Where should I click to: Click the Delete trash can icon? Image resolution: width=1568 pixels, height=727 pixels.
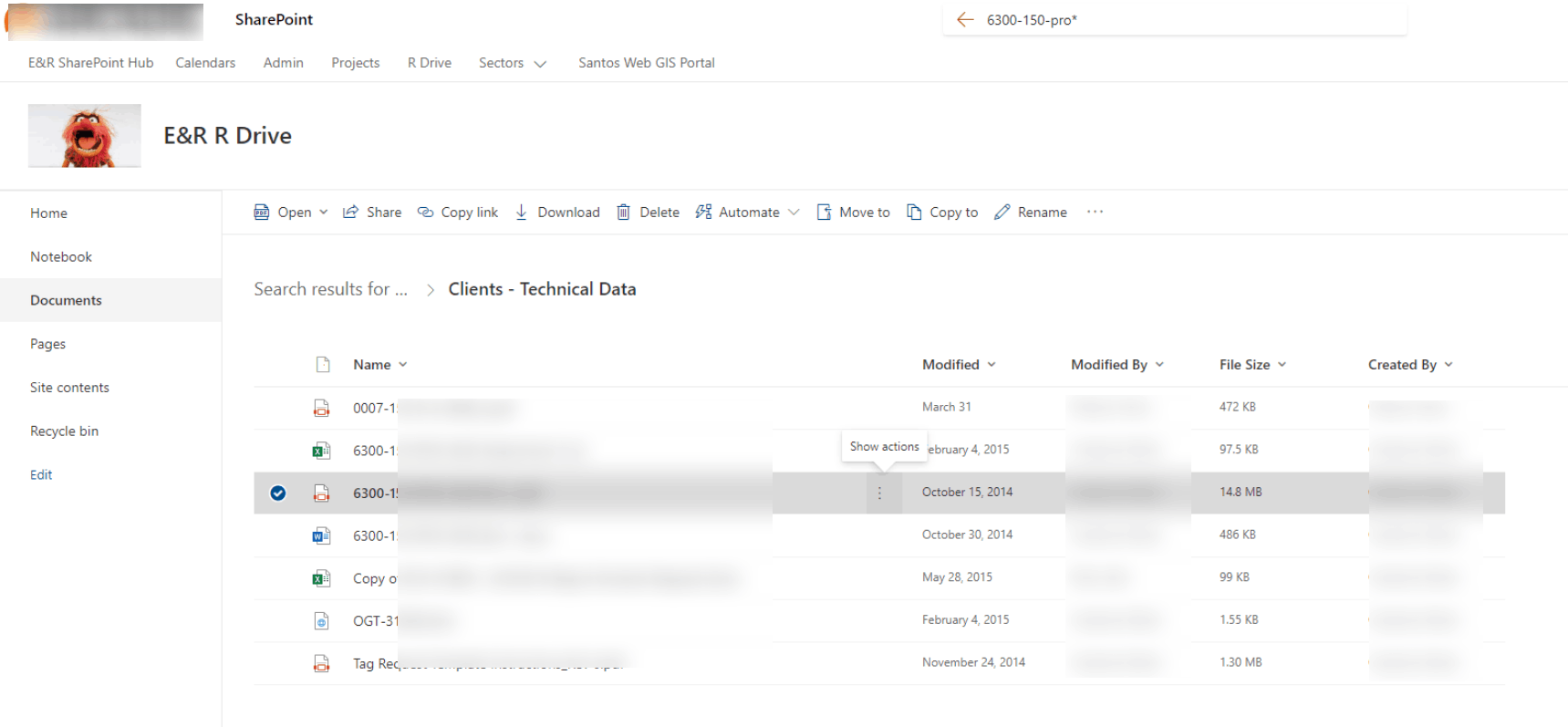pyautogui.click(x=624, y=213)
